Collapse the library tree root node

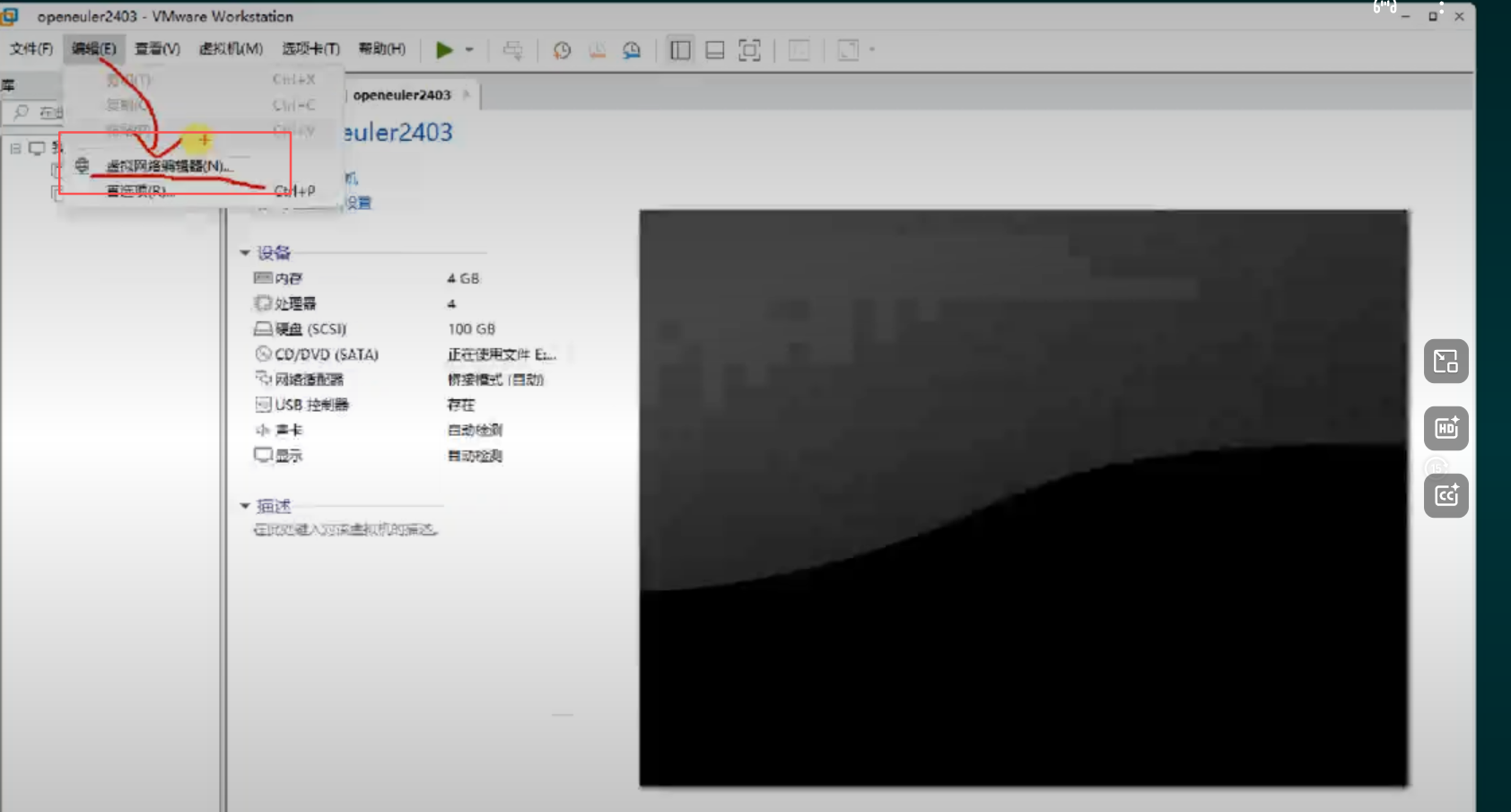pos(15,148)
